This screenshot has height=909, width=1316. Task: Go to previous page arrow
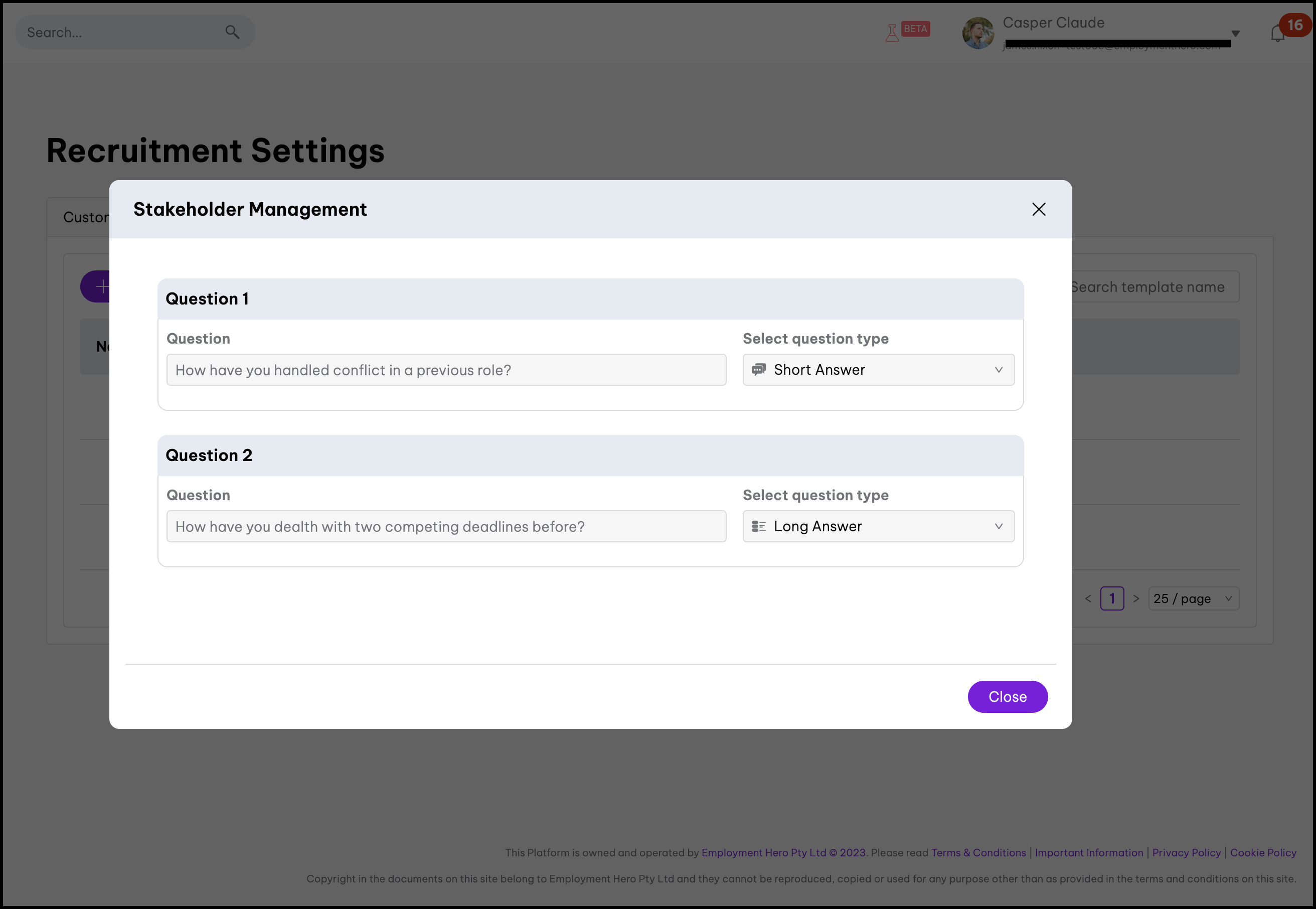(1088, 598)
